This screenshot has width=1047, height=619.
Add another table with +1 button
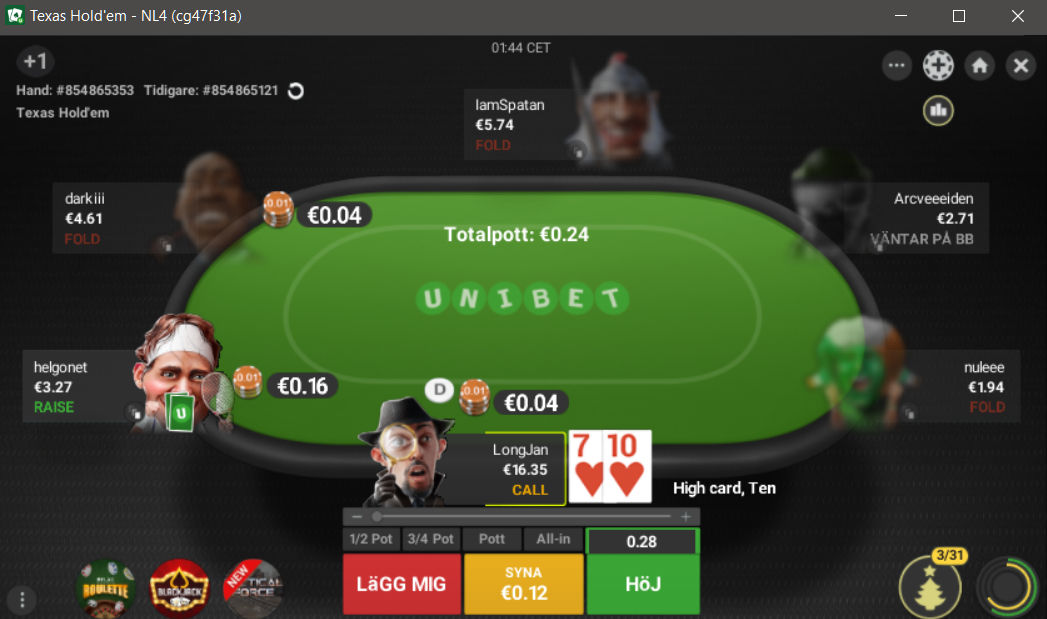coord(35,61)
